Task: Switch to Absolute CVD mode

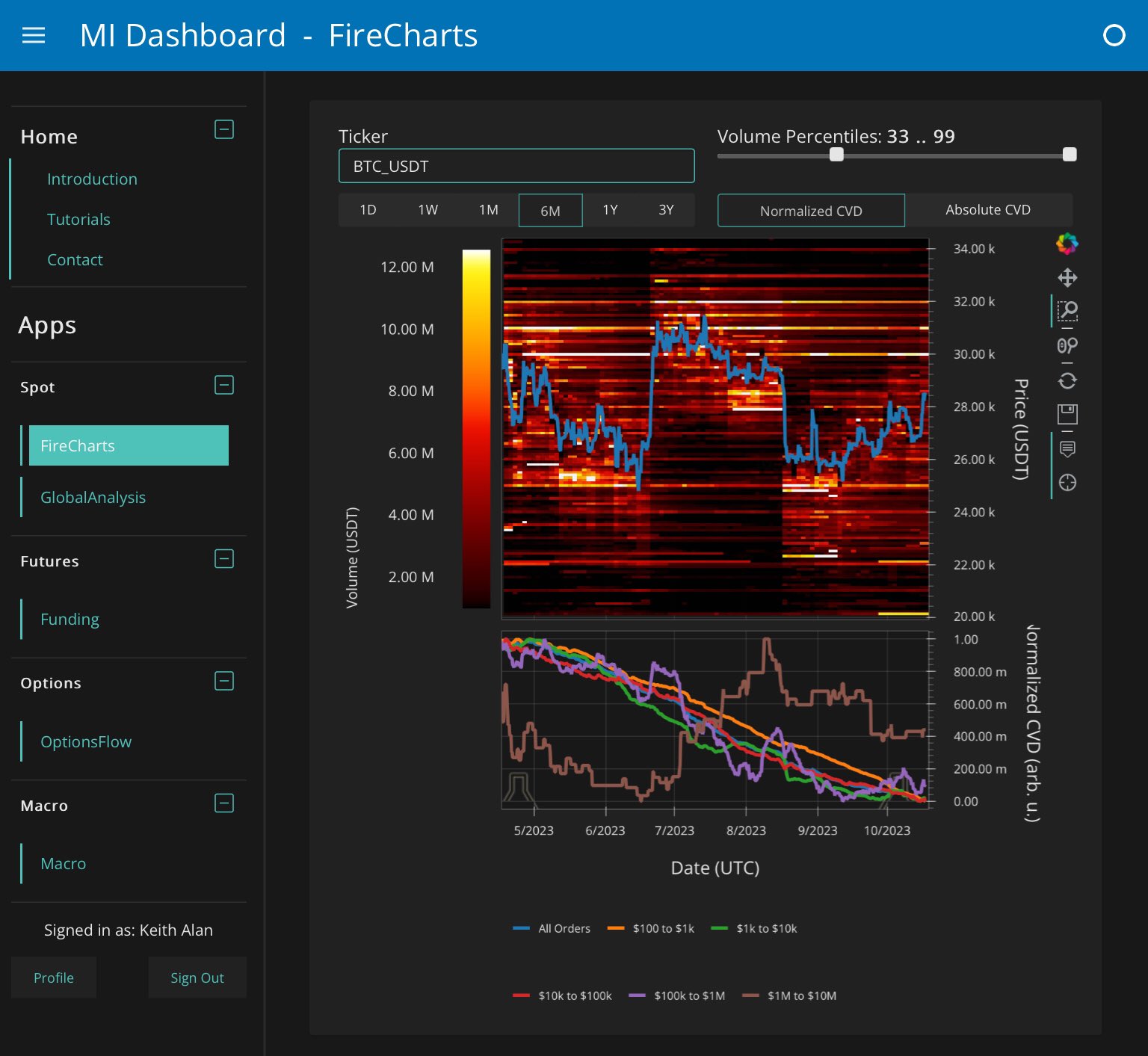Action: 987,210
